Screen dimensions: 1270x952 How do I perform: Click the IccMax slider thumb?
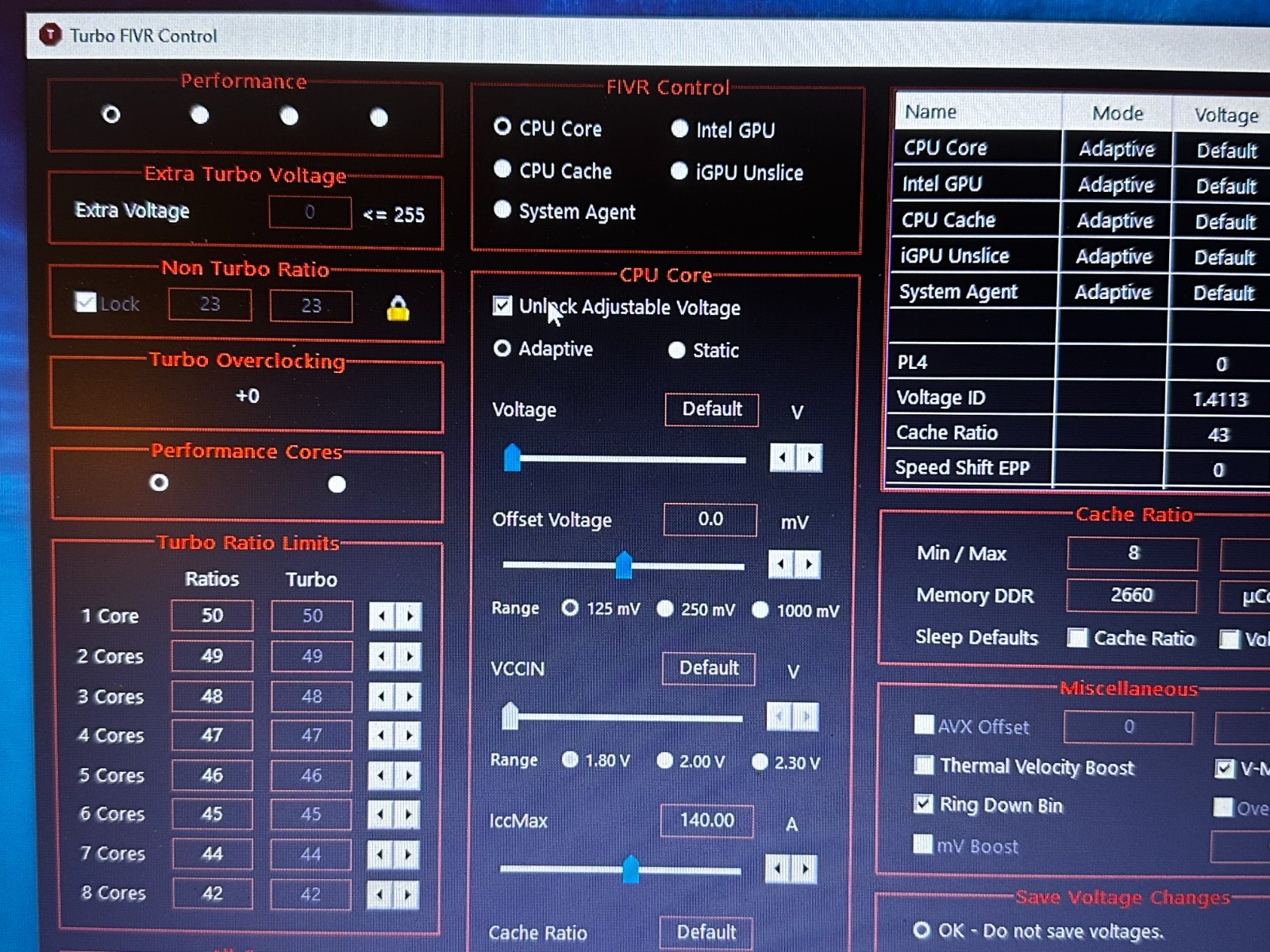point(631,869)
